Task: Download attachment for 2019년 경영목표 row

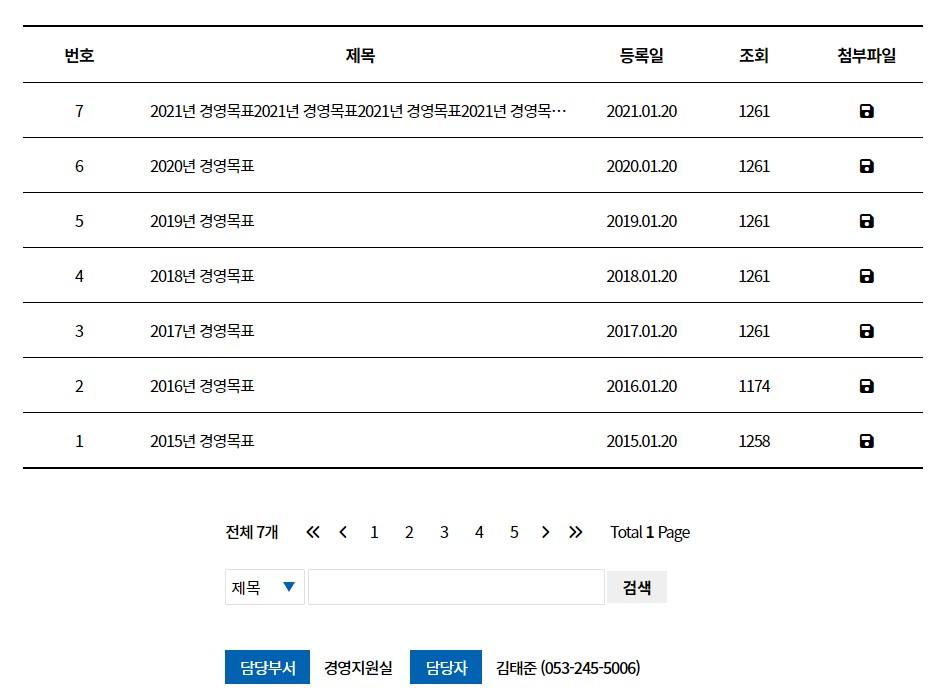Action: pyautogui.click(x=866, y=221)
